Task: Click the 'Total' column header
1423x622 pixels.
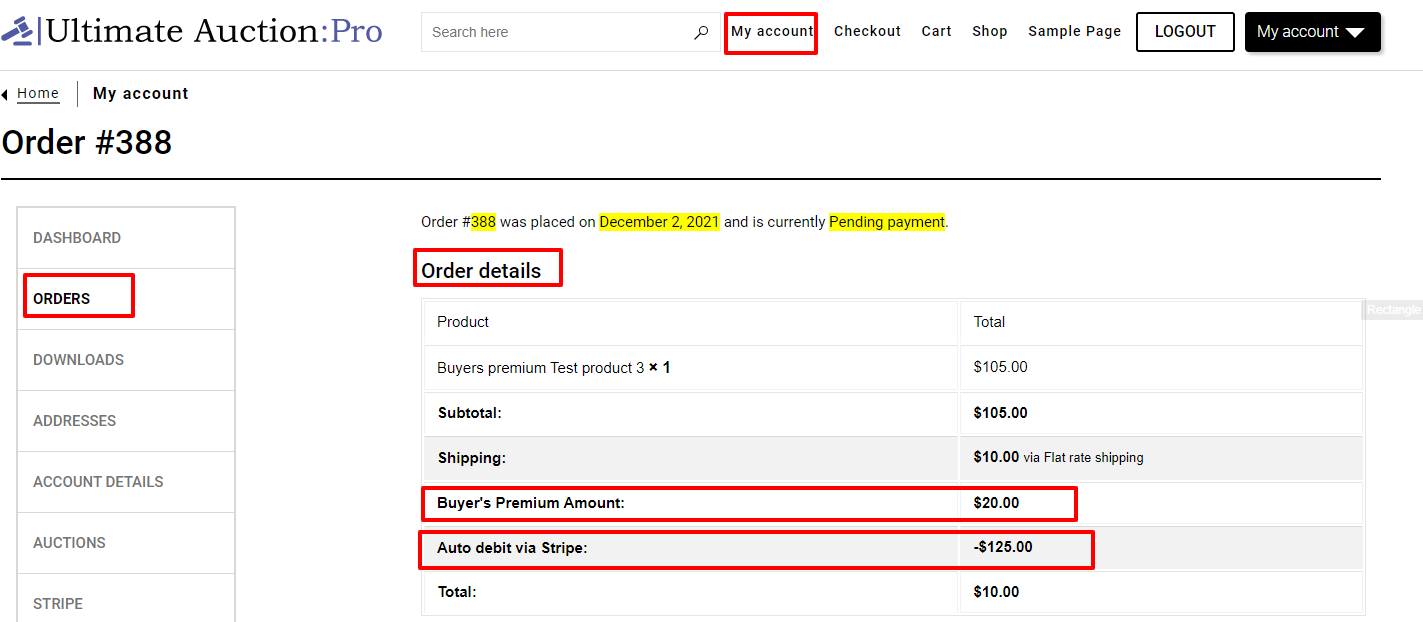Action: (989, 322)
